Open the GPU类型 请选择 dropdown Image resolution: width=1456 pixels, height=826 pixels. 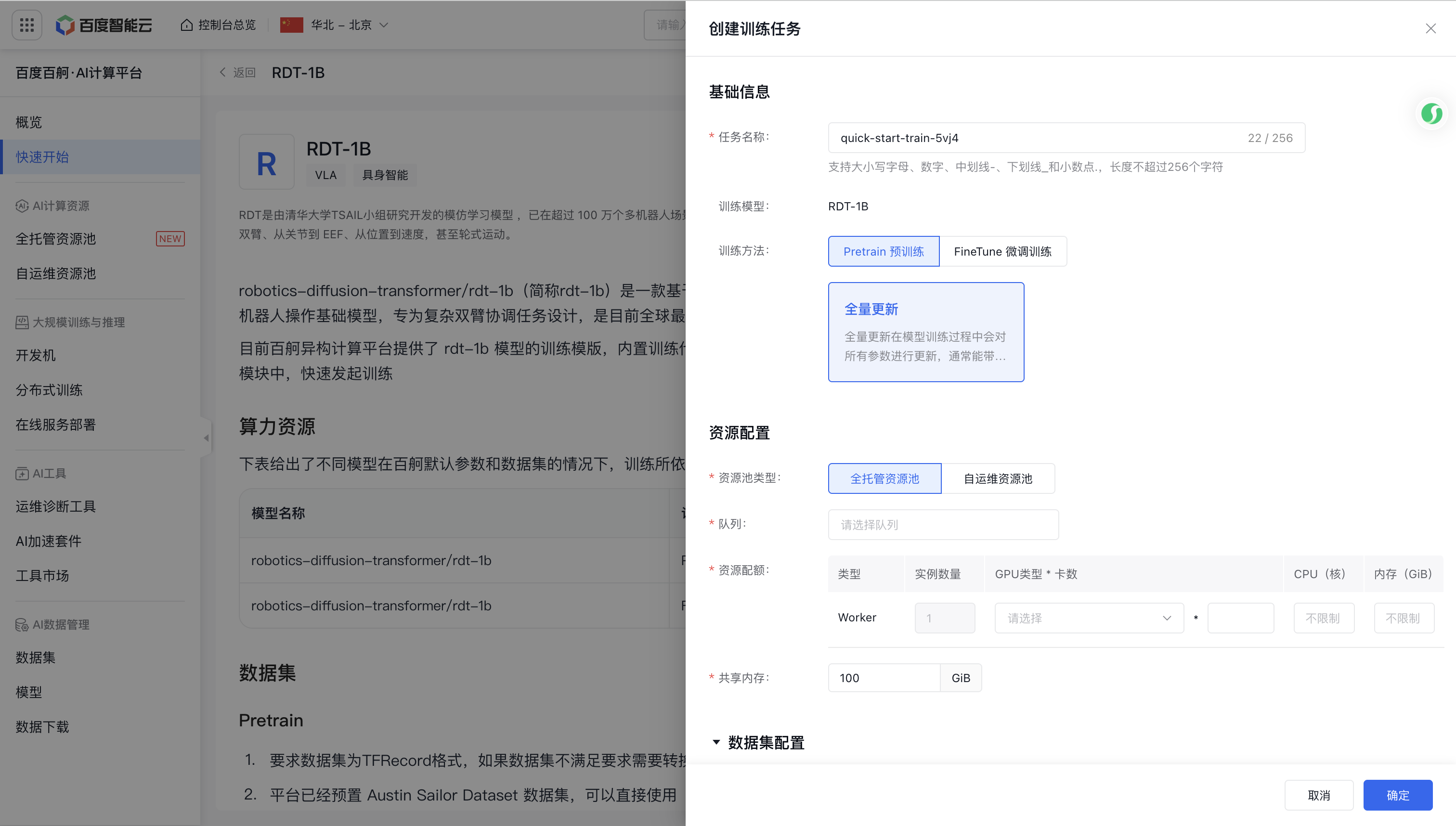click(x=1089, y=619)
